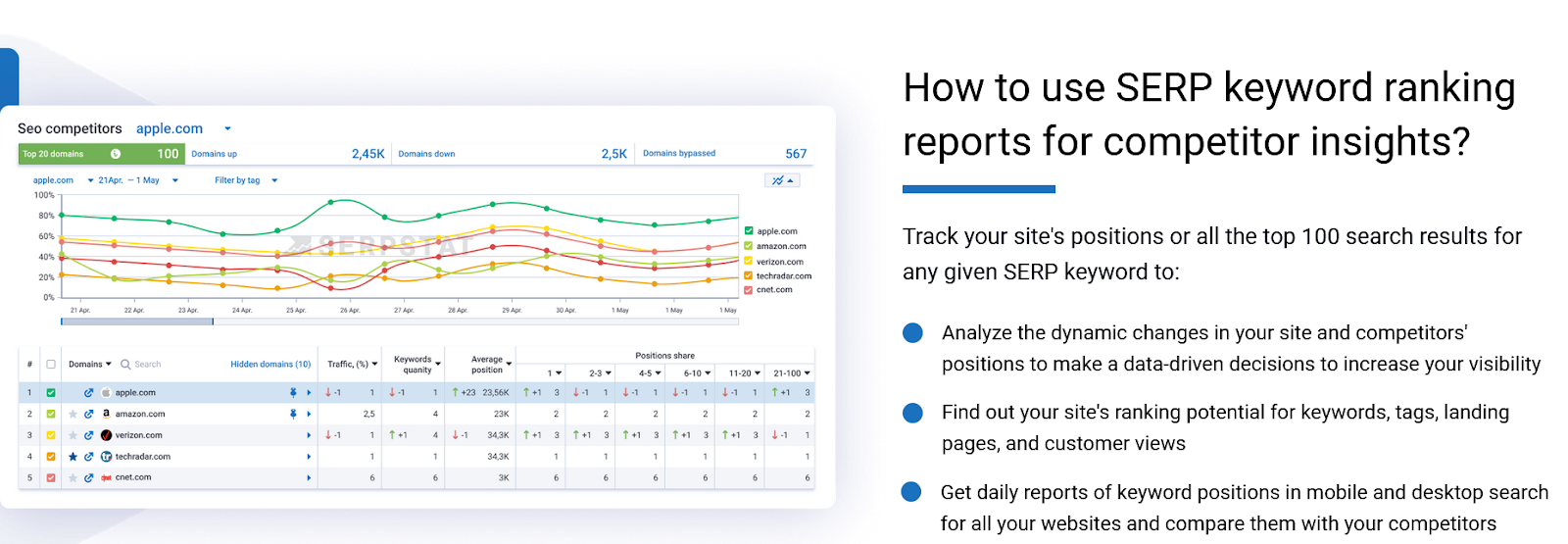The image size is (1568, 544).
Task: Toggle amazon.com checkbox in chart legend
Action: 749,246
